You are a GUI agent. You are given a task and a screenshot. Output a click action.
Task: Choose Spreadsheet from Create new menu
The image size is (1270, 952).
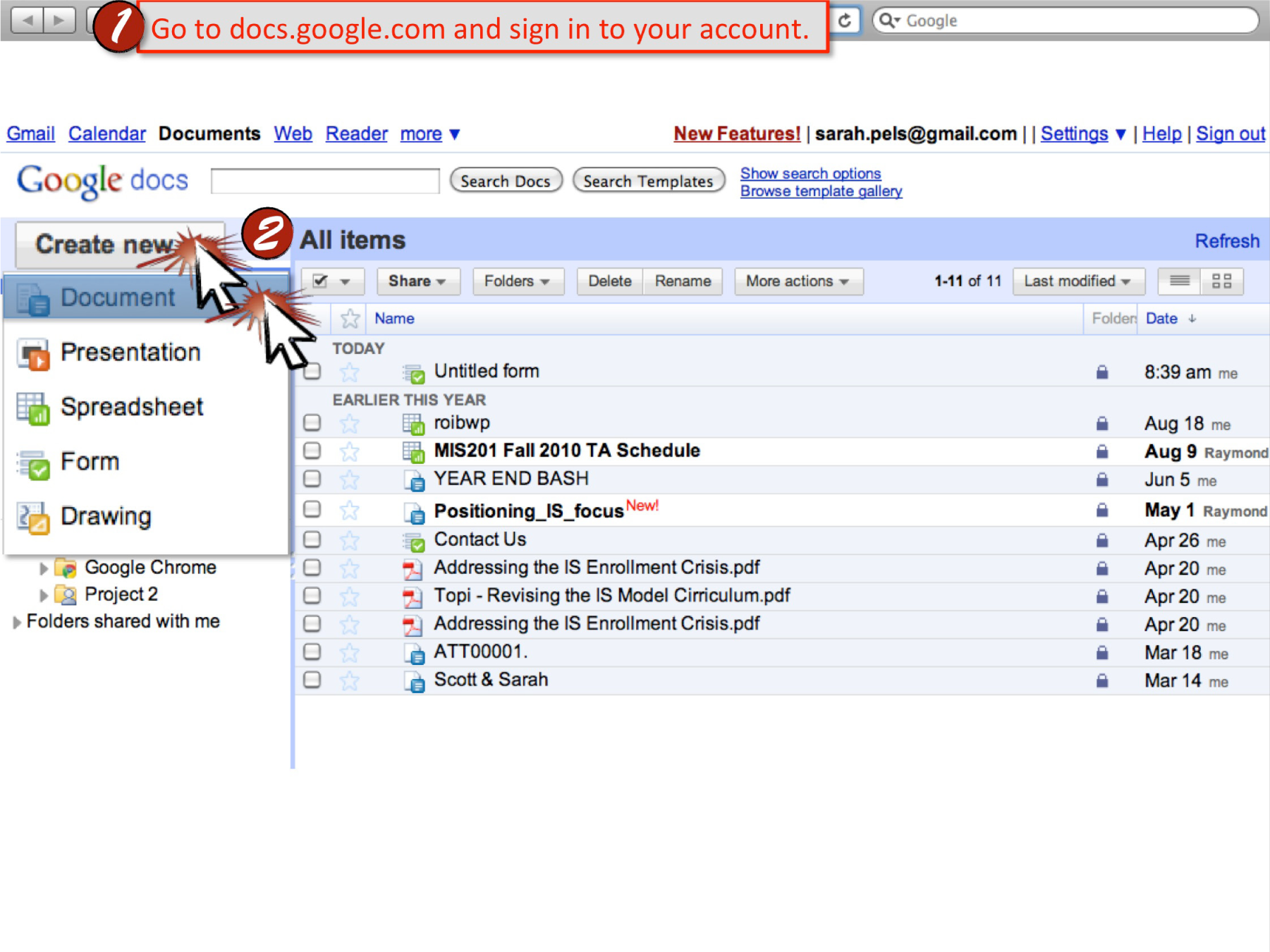point(146,407)
